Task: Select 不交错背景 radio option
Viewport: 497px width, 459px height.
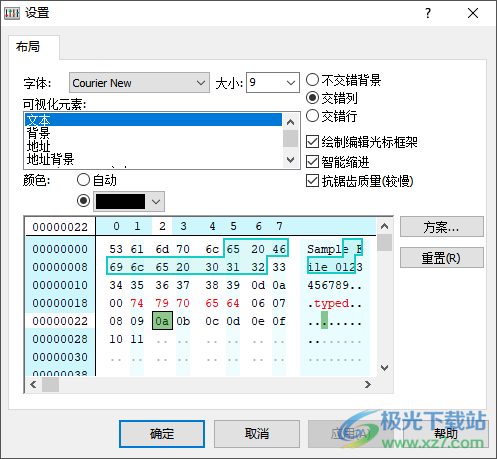Action: tap(344, 80)
